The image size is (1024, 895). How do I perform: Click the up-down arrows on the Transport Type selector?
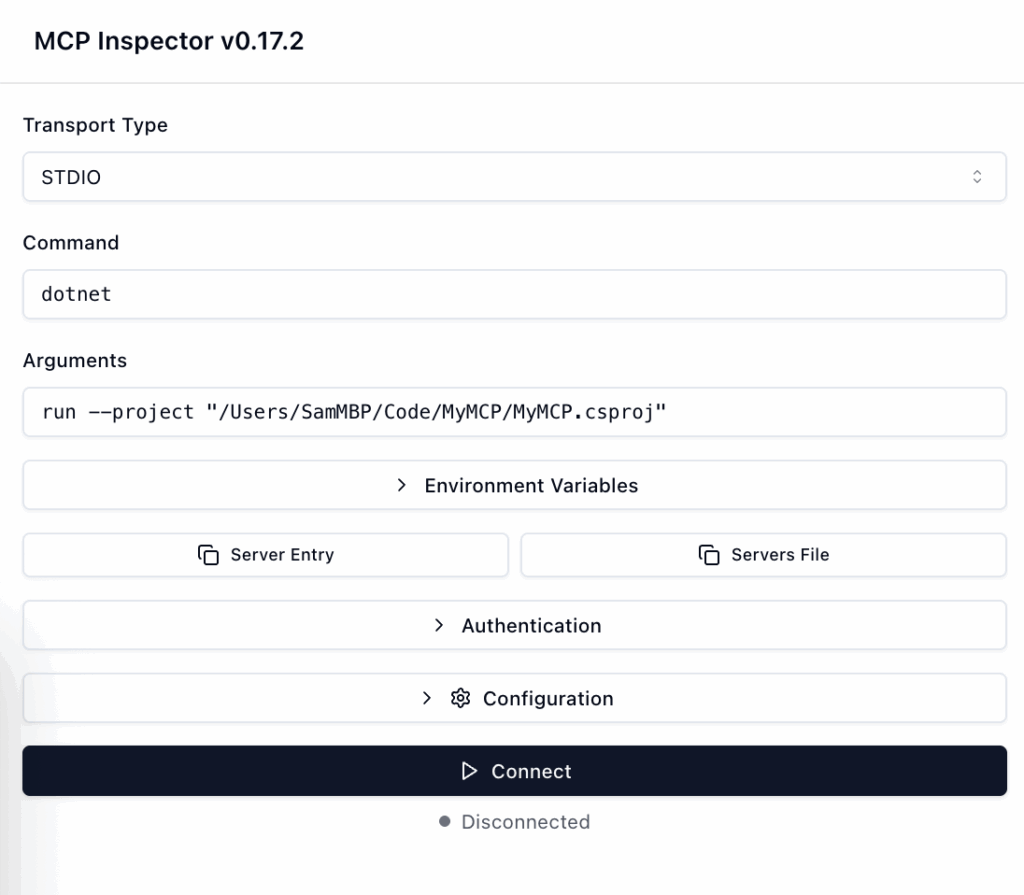point(977,177)
